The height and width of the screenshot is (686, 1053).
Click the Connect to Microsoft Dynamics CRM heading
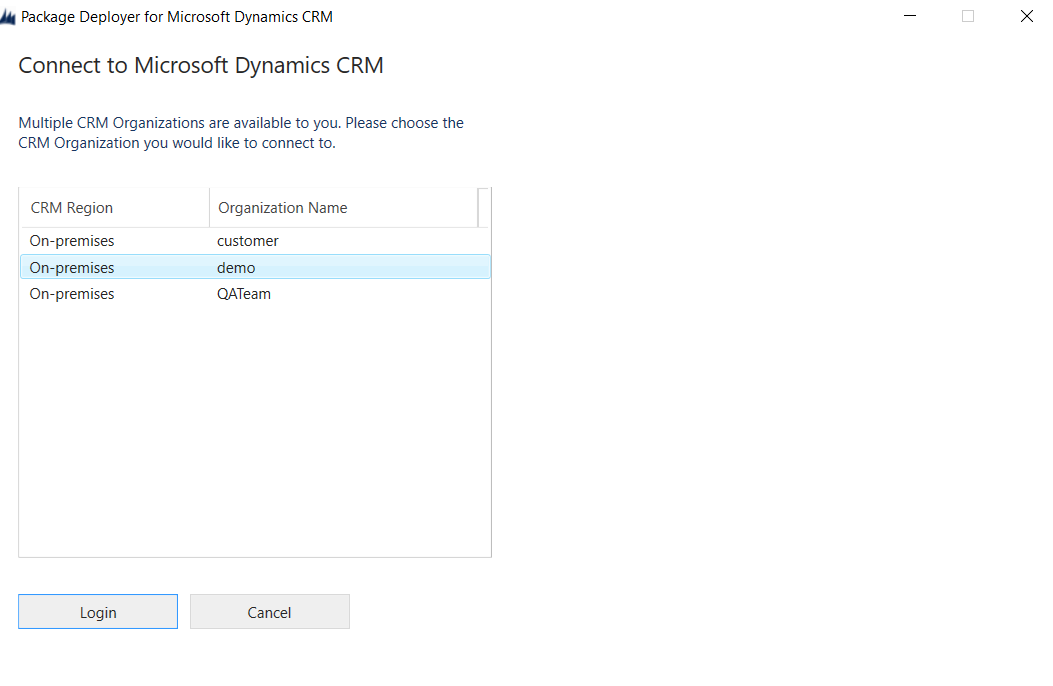[201, 66]
